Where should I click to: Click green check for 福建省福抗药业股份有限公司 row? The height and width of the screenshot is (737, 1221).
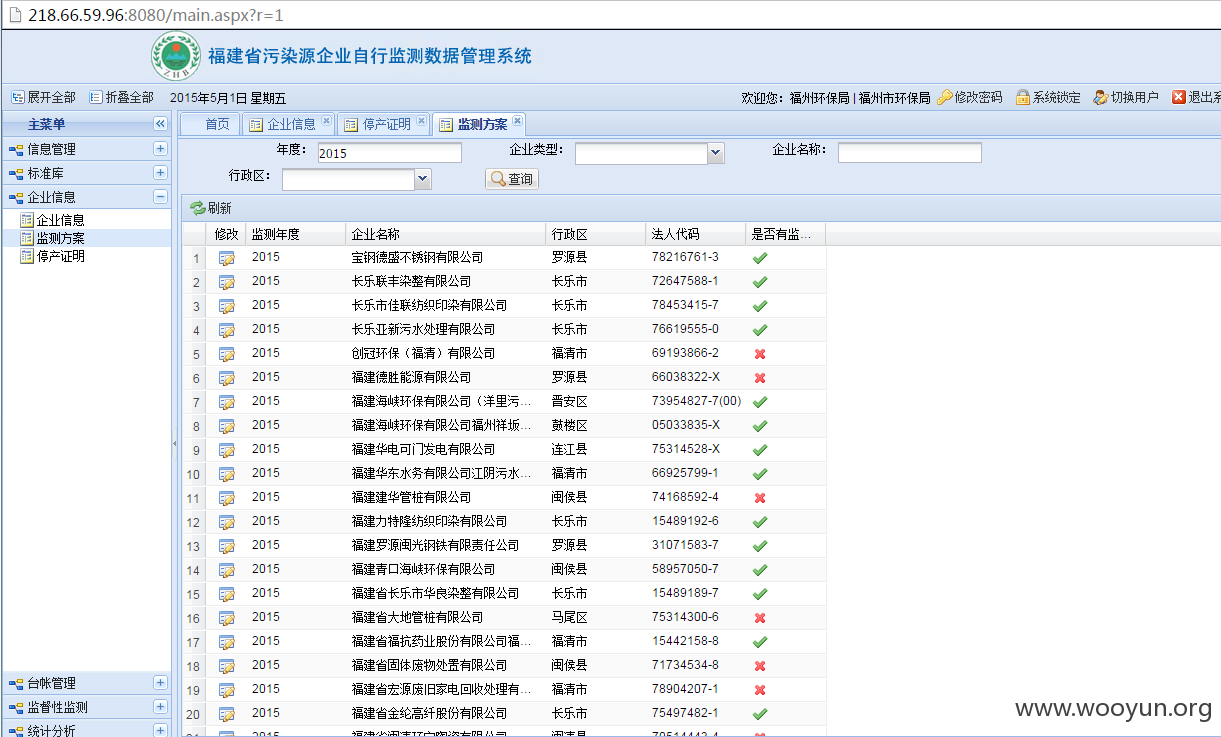pyautogui.click(x=760, y=642)
